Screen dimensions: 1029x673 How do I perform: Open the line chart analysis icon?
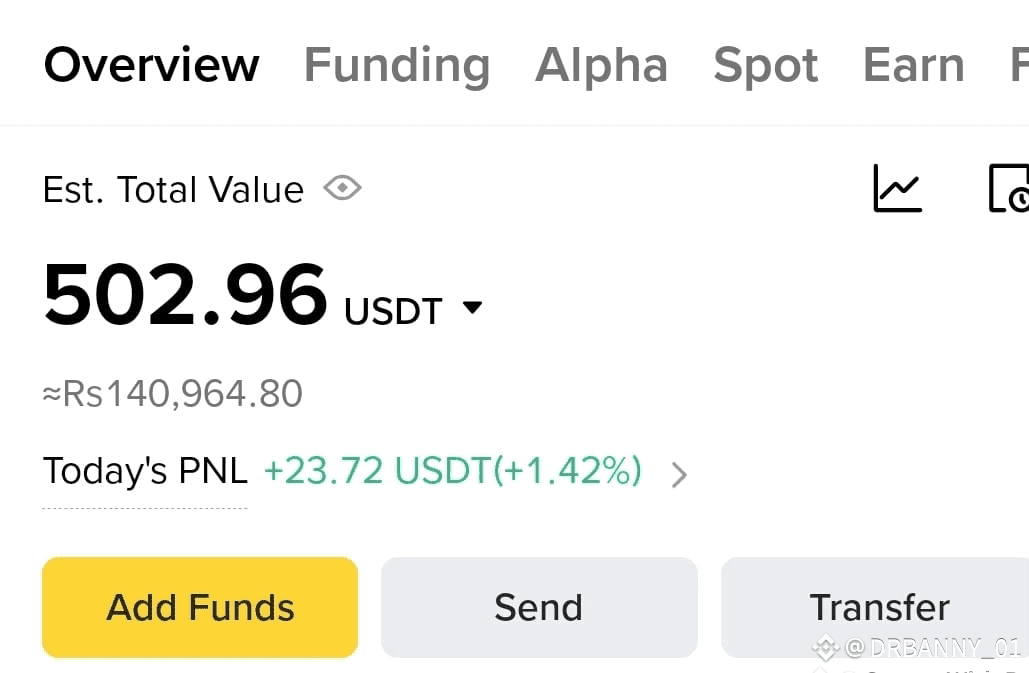pos(898,188)
